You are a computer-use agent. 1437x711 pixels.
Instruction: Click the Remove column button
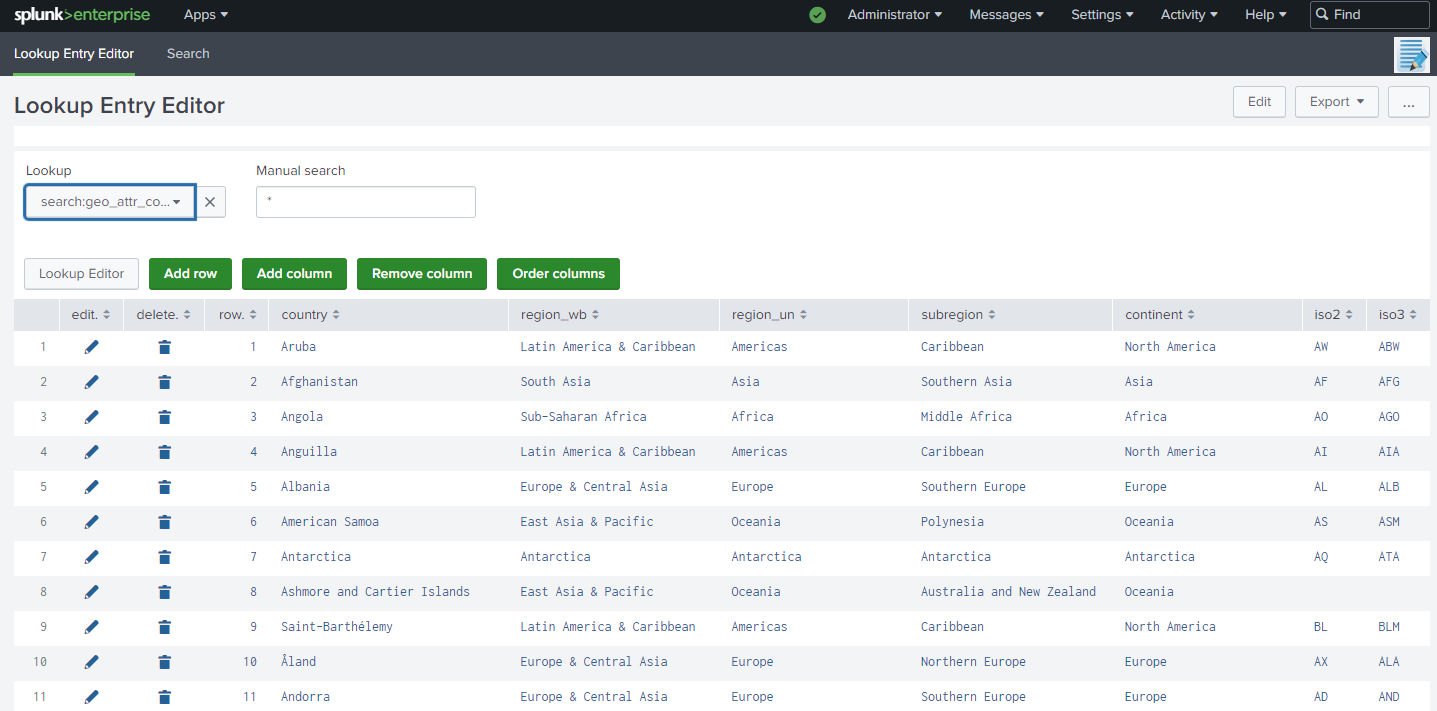422,274
